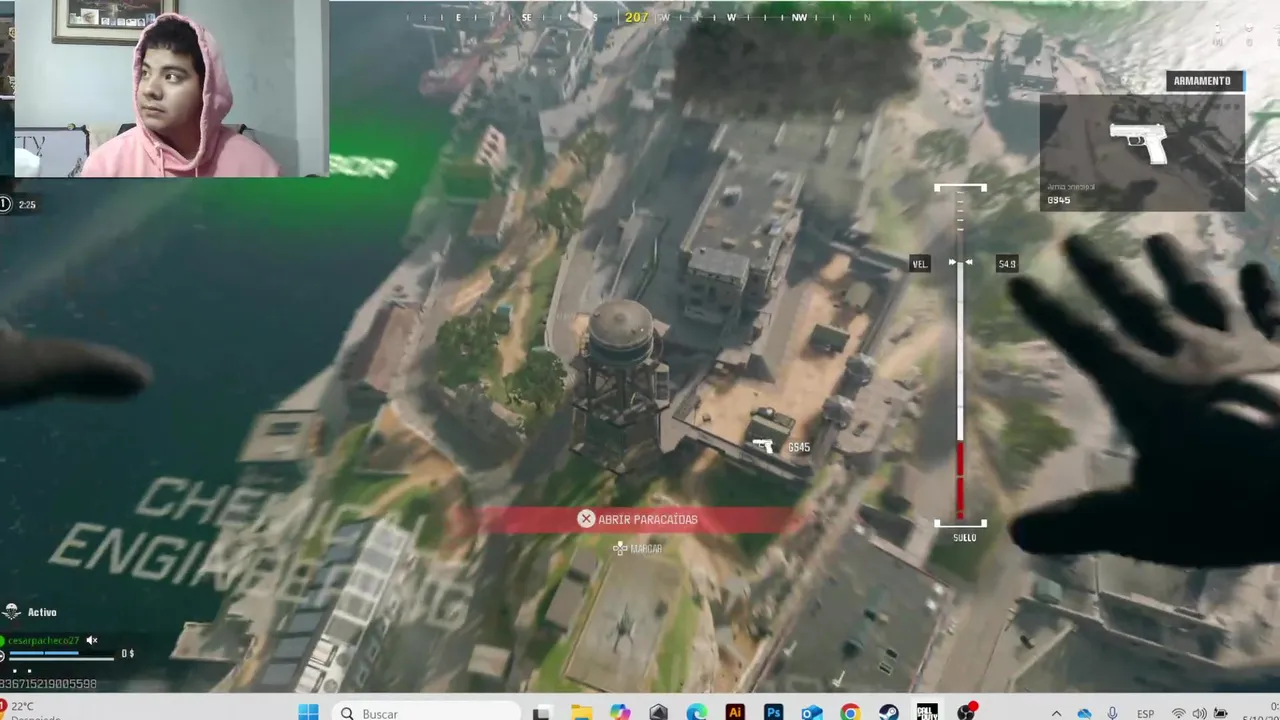Open the Windows Start menu
This screenshot has width=1280, height=720.
308,712
